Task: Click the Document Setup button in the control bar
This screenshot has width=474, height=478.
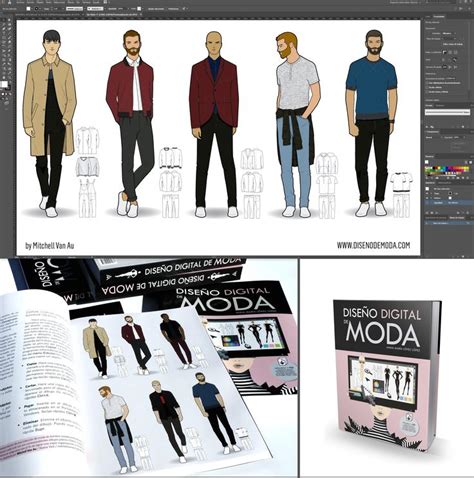Action: 156,9
